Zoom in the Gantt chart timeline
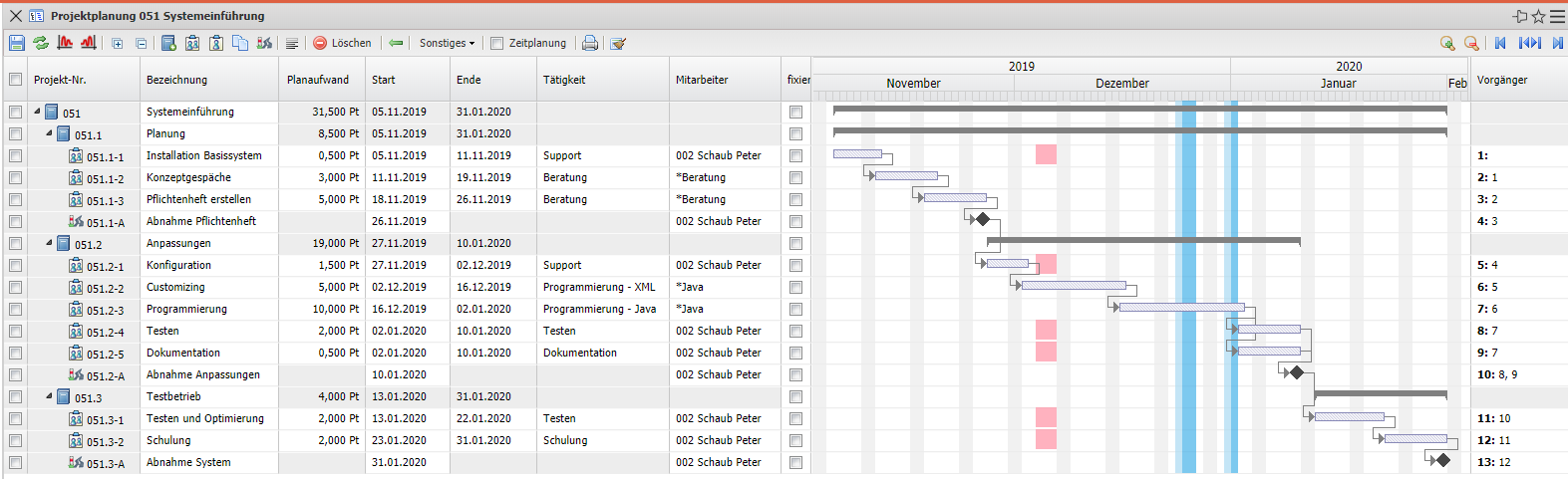Viewport: 1568px width, 479px height. [1446, 43]
